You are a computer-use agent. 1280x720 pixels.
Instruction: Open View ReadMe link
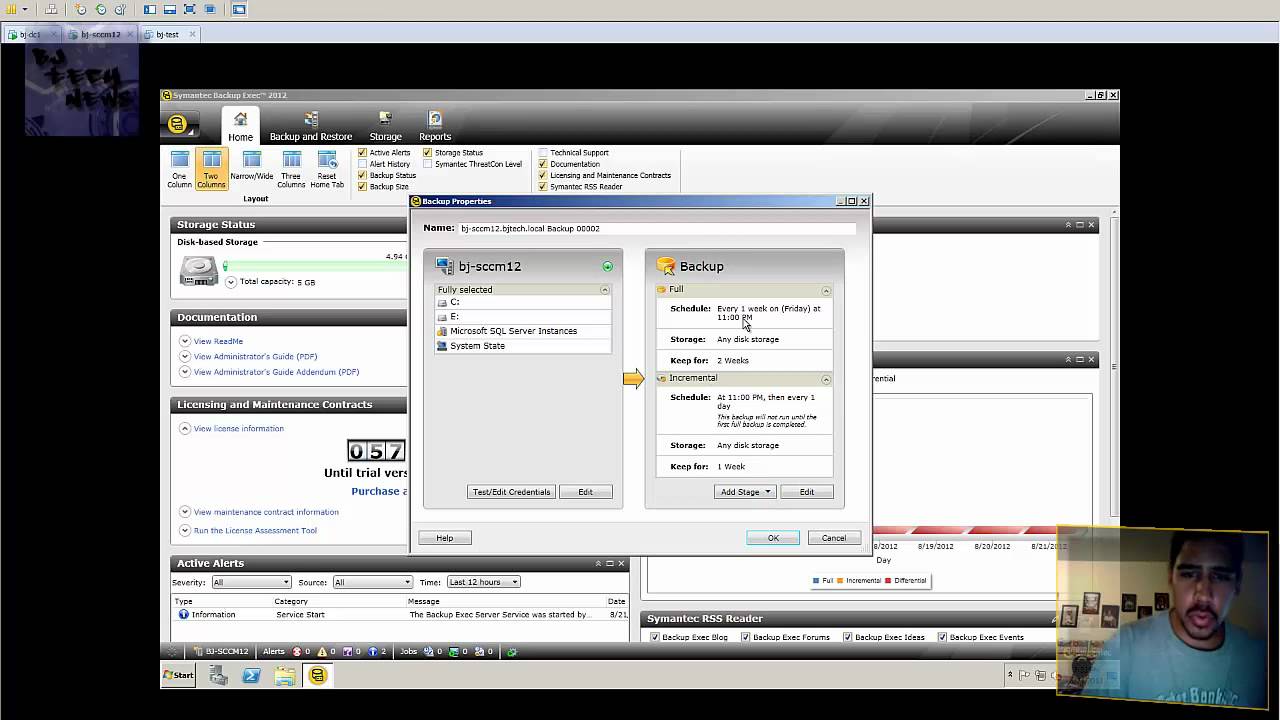(218, 341)
